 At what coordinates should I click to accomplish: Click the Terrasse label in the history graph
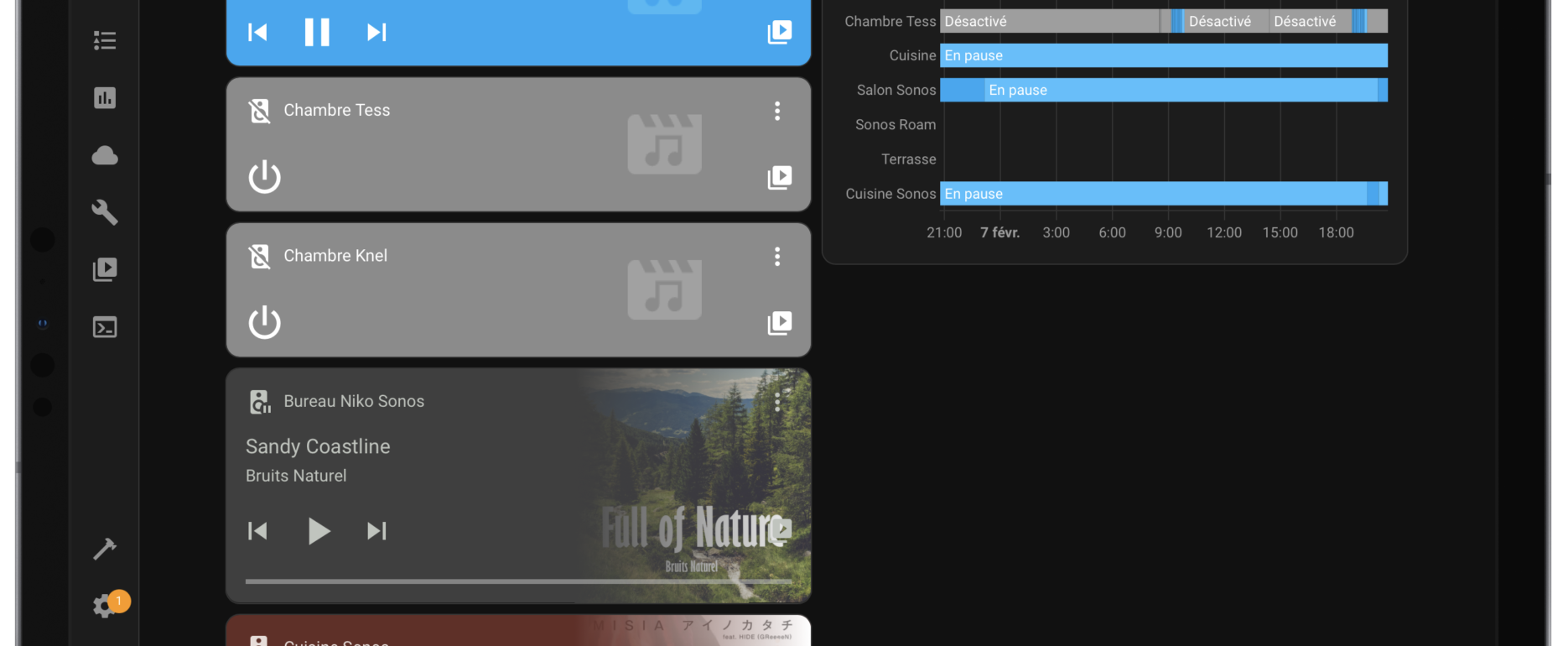click(x=909, y=159)
